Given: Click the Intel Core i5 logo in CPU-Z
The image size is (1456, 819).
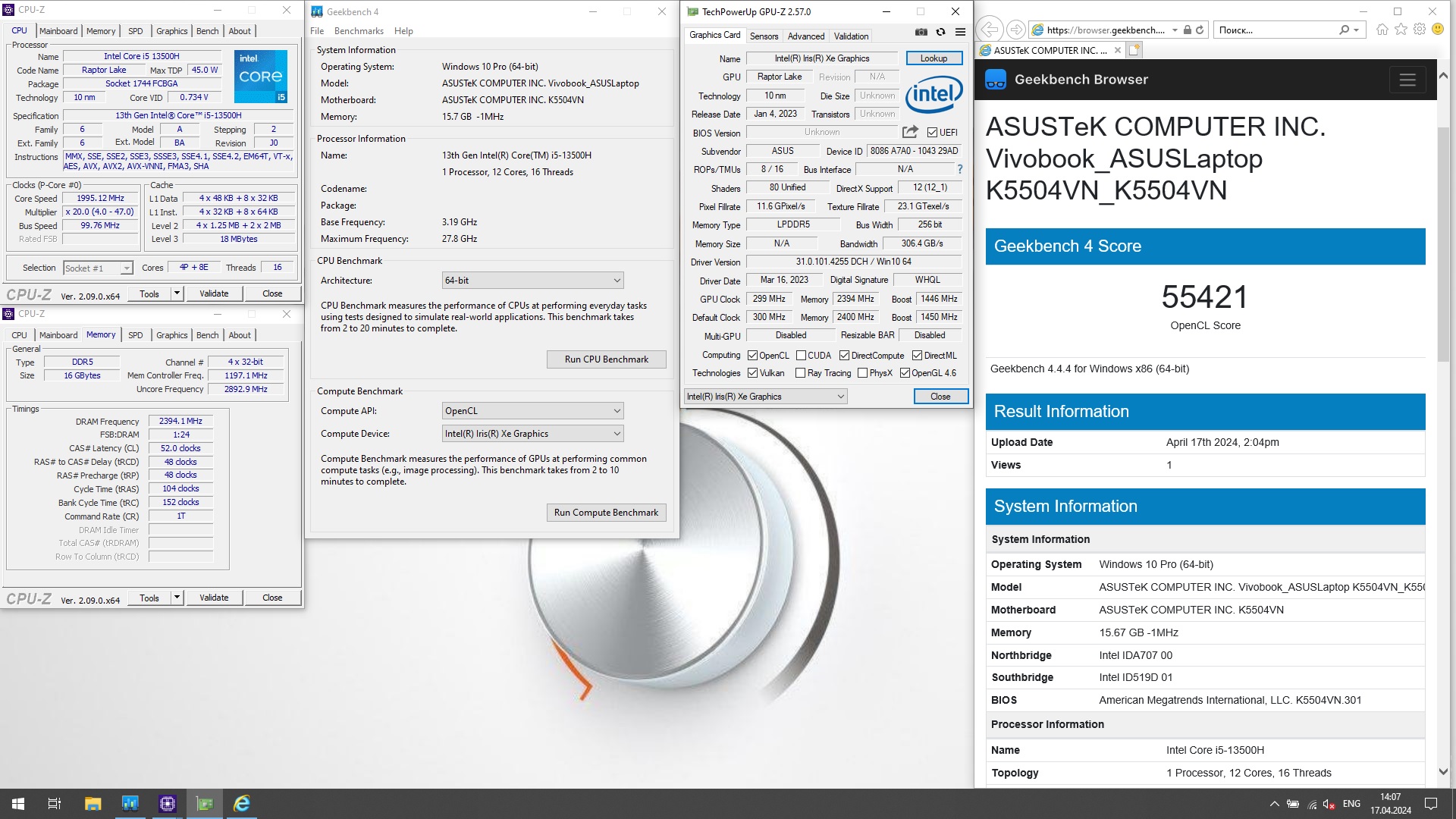Looking at the screenshot, I should click(261, 76).
